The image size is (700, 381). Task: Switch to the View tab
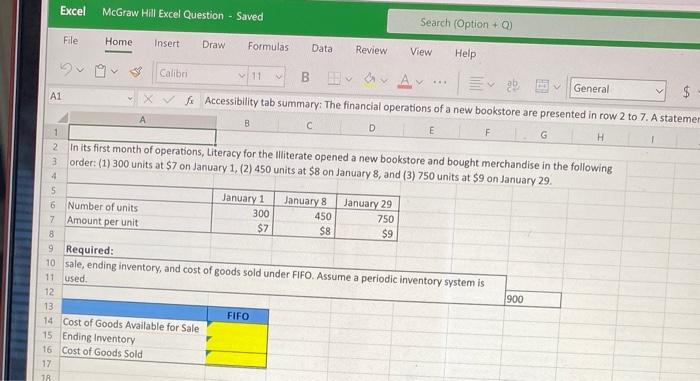(x=421, y=52)
